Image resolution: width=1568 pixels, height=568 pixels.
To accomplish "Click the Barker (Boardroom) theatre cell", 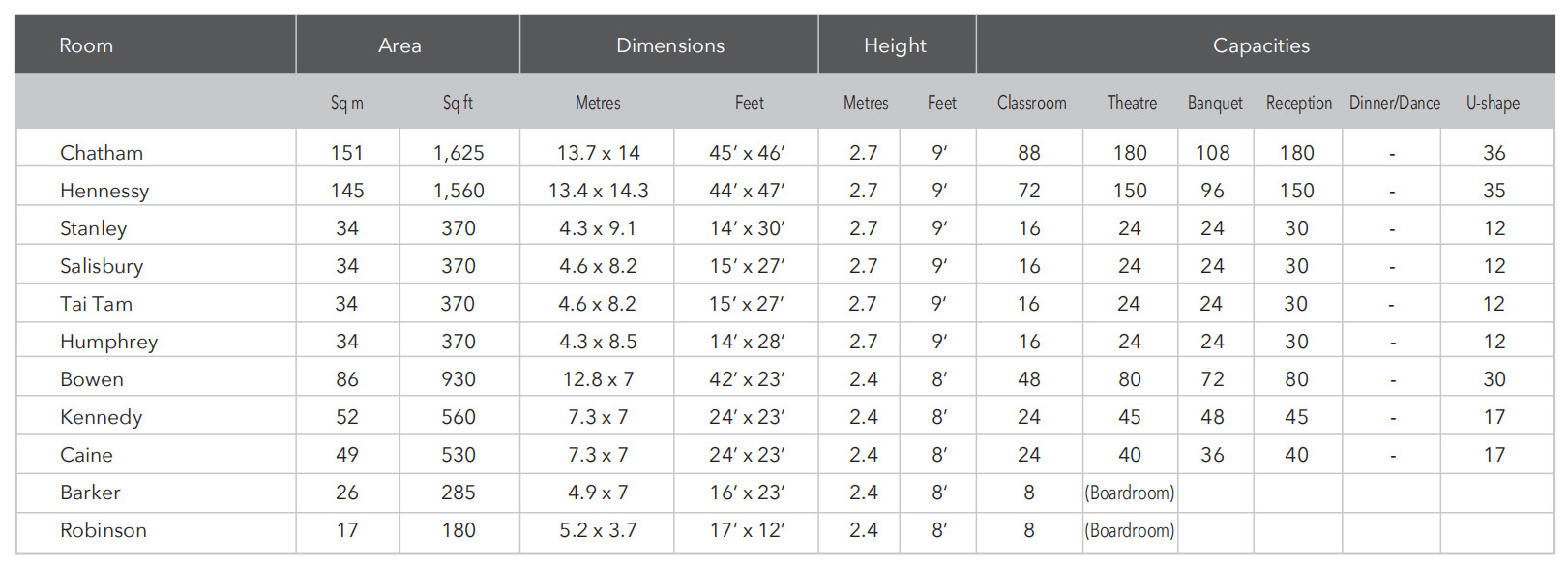I will coord(1129,493).
